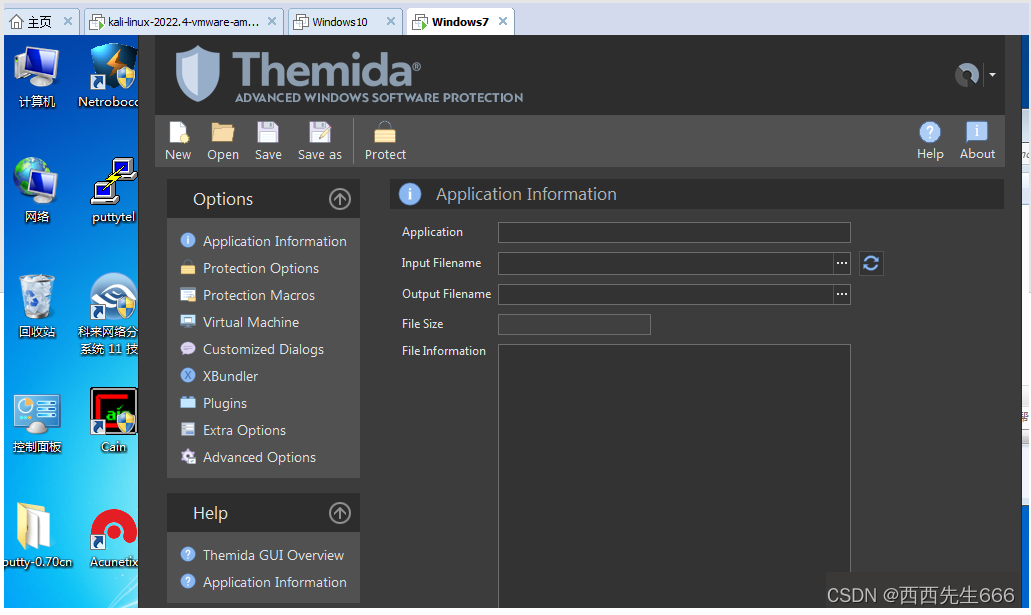Viewport: 1031px width, 615px height.
Task: Select the 控制面板 desktop icon
Action: click(37, 422)
